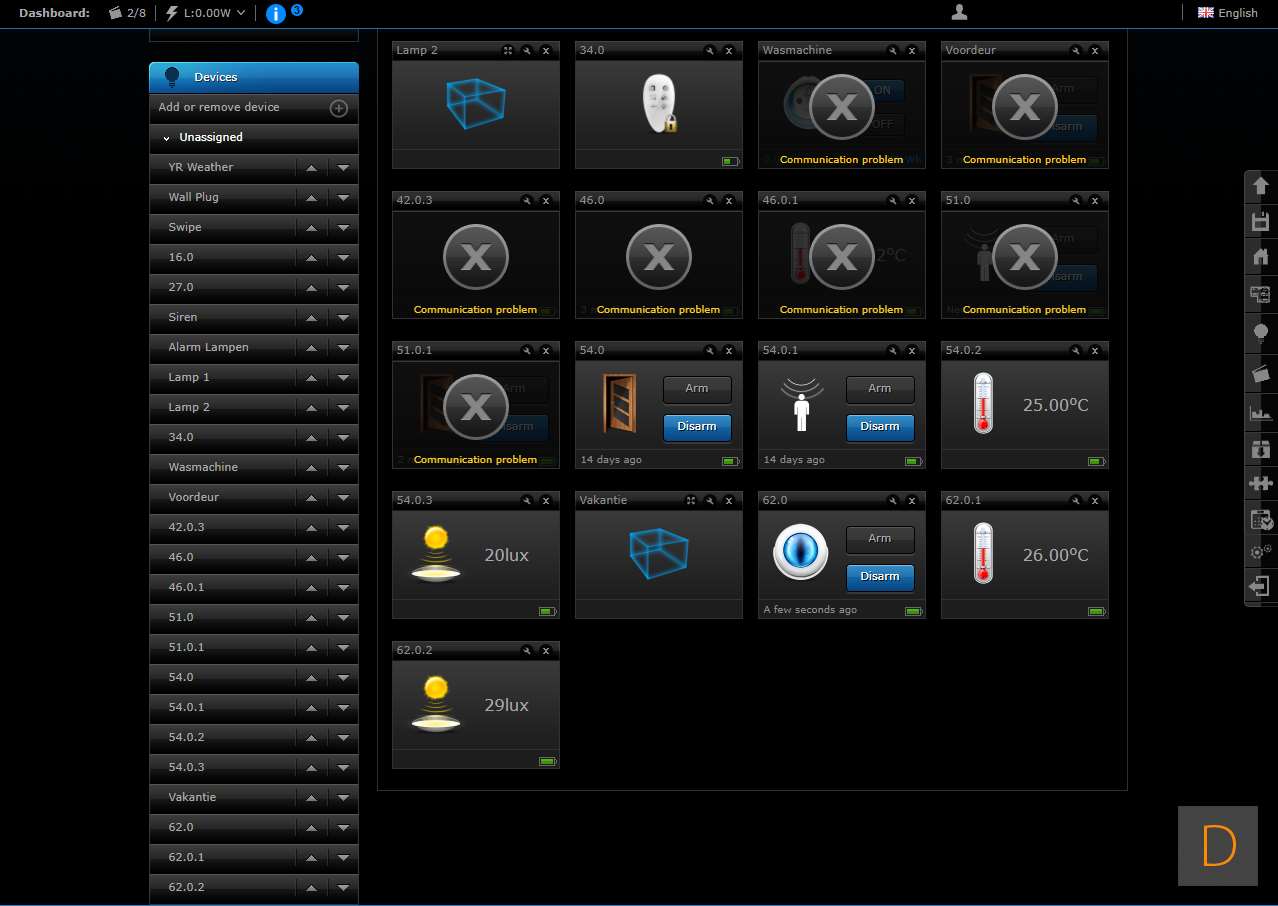Viewport: 1278px width, 906px height.
Task: Click the X overlay on the 42.0.3 widget
Action: [x=476, y=257]
